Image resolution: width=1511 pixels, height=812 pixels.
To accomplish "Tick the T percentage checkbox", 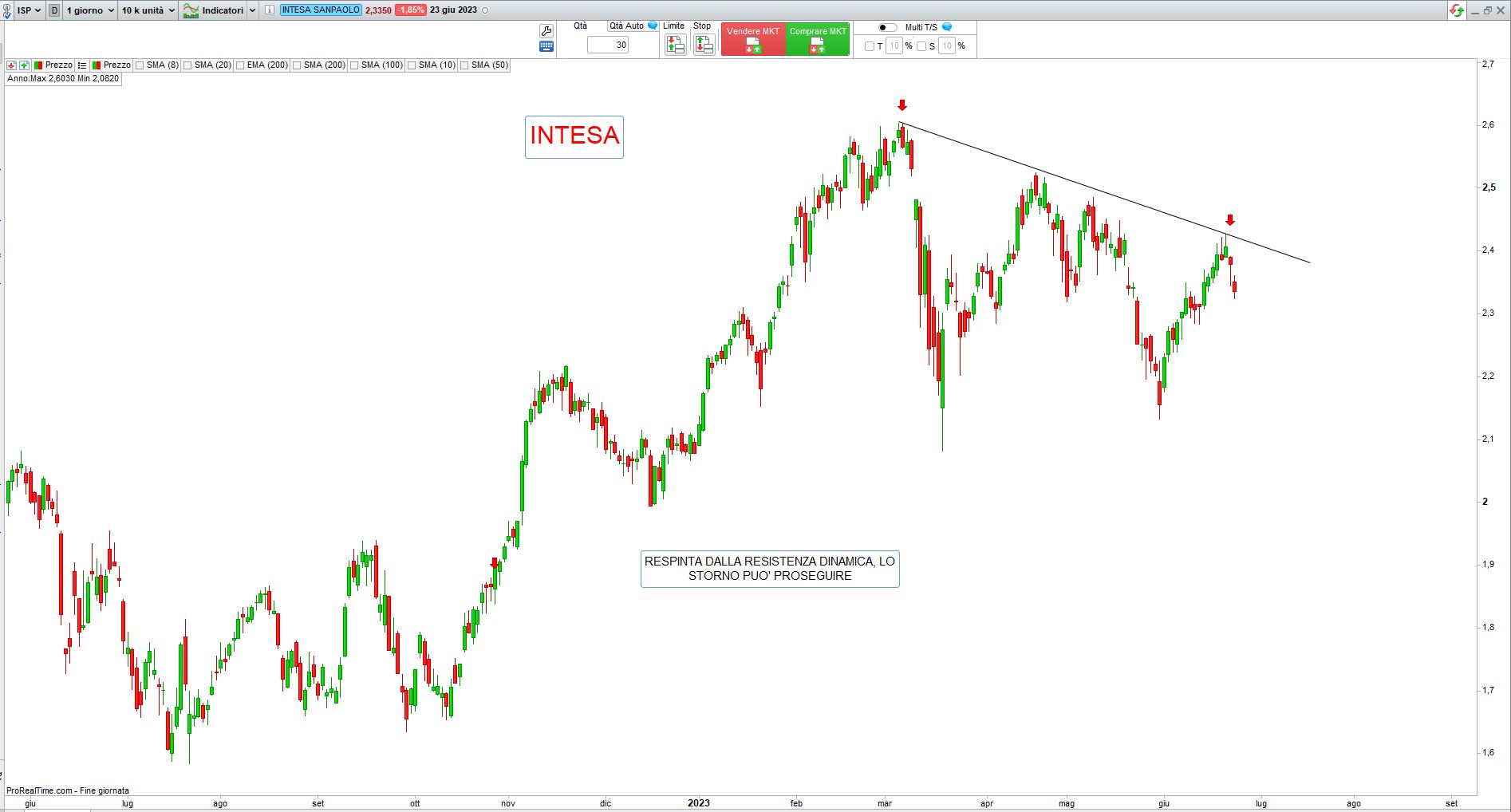I will [x=870, y=46].
